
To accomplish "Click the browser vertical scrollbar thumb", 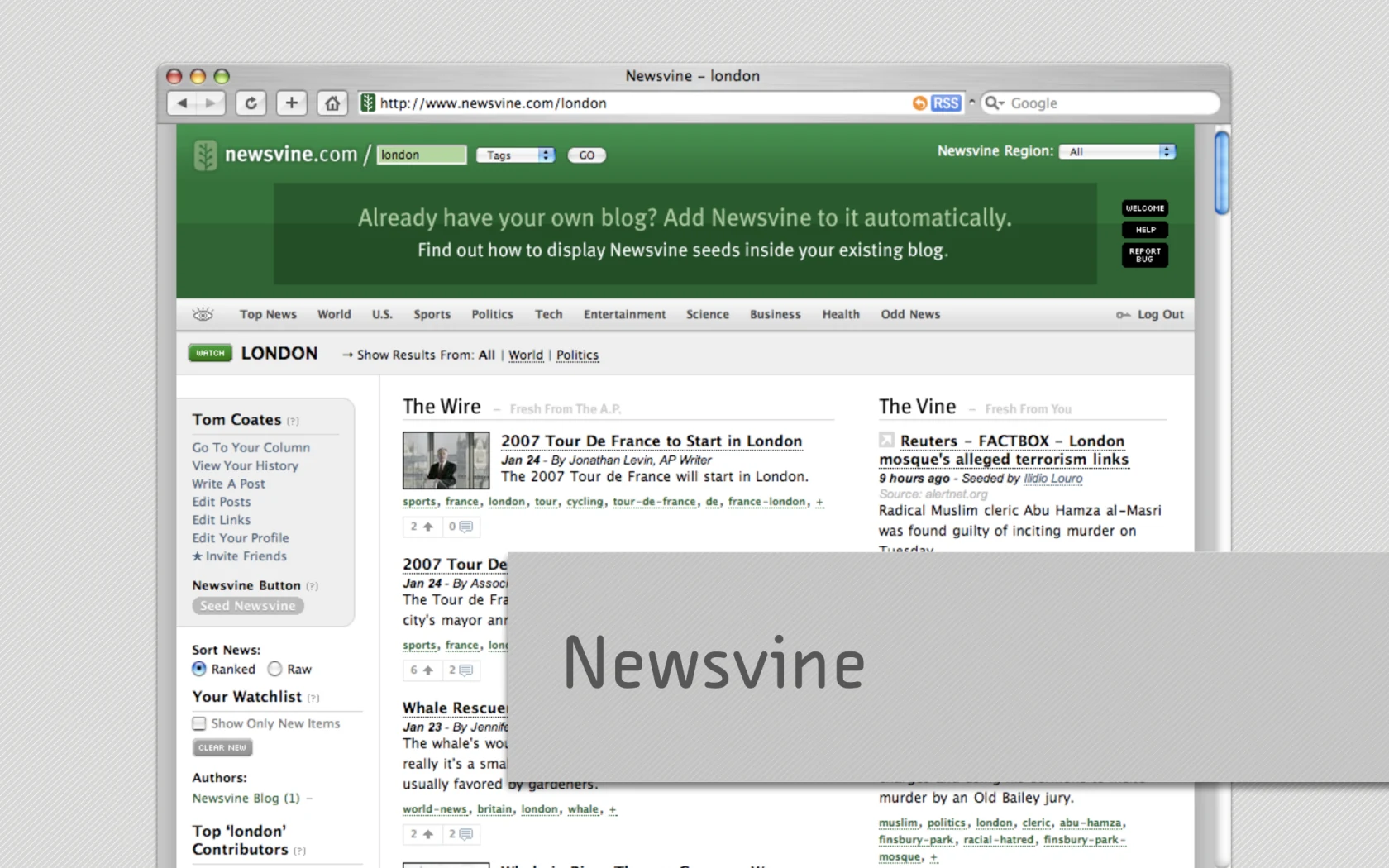I will click(x=1221, y=173).
